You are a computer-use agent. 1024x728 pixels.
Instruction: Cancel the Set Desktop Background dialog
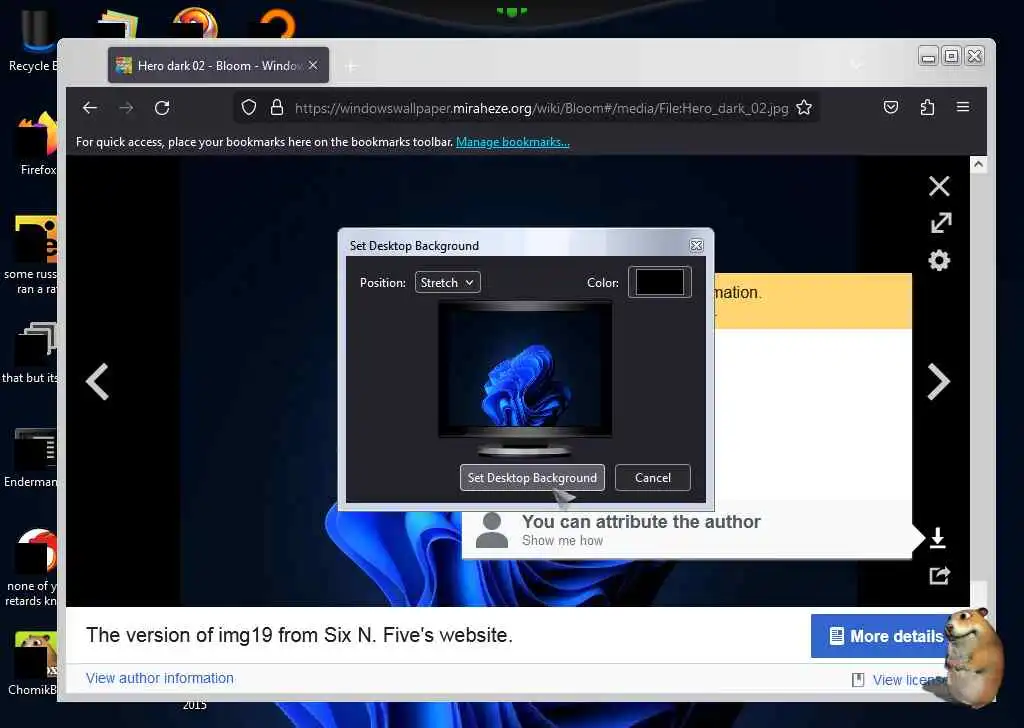tap(652, 477)
